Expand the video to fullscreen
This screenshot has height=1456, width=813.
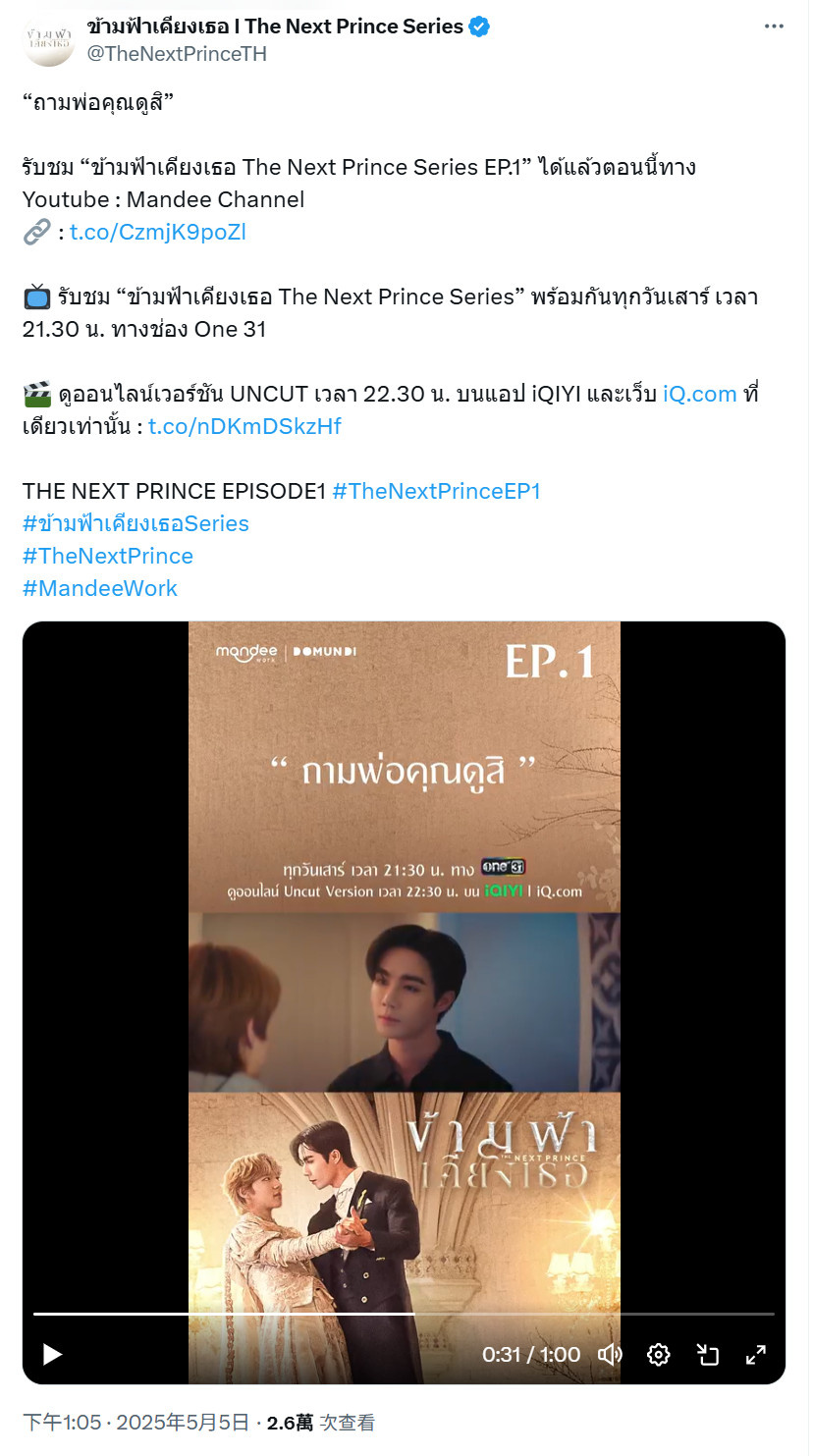(x=755, y=1354)
